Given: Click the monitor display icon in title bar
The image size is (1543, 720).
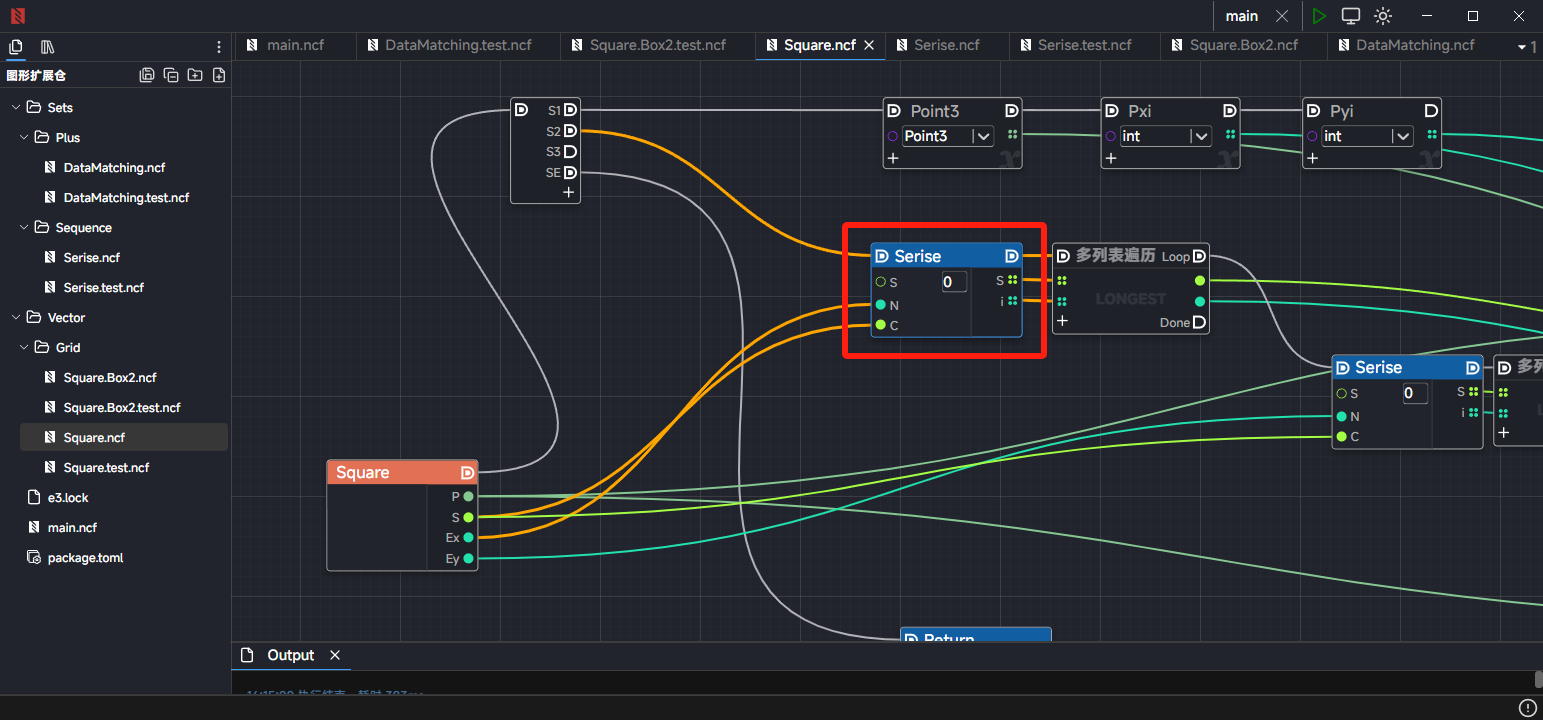Looking at the screenshot, I should pos(1351,16).
